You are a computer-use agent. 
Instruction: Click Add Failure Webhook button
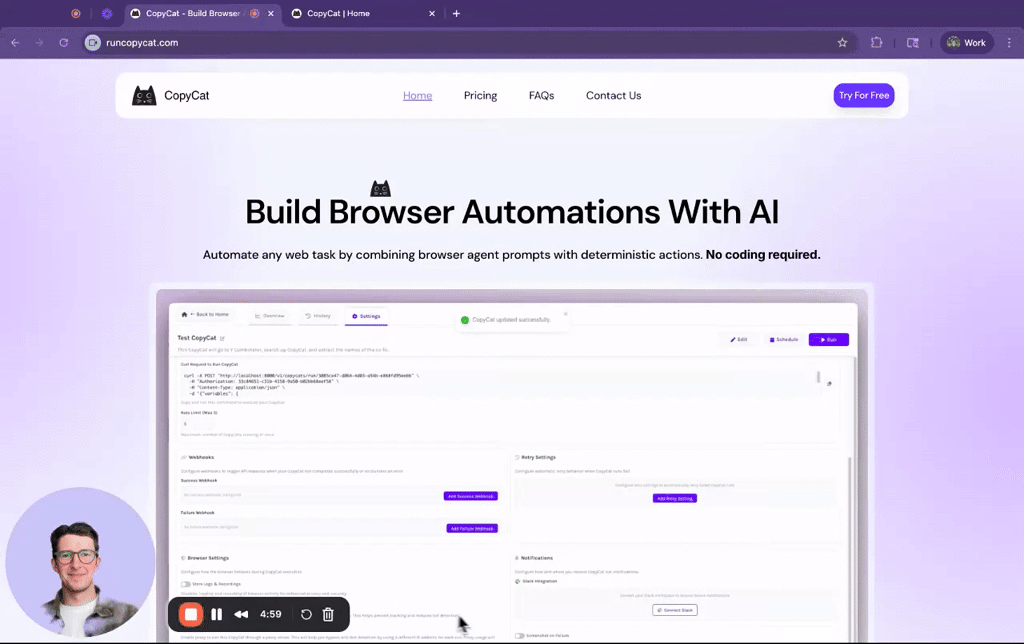[x=472, y=528]
